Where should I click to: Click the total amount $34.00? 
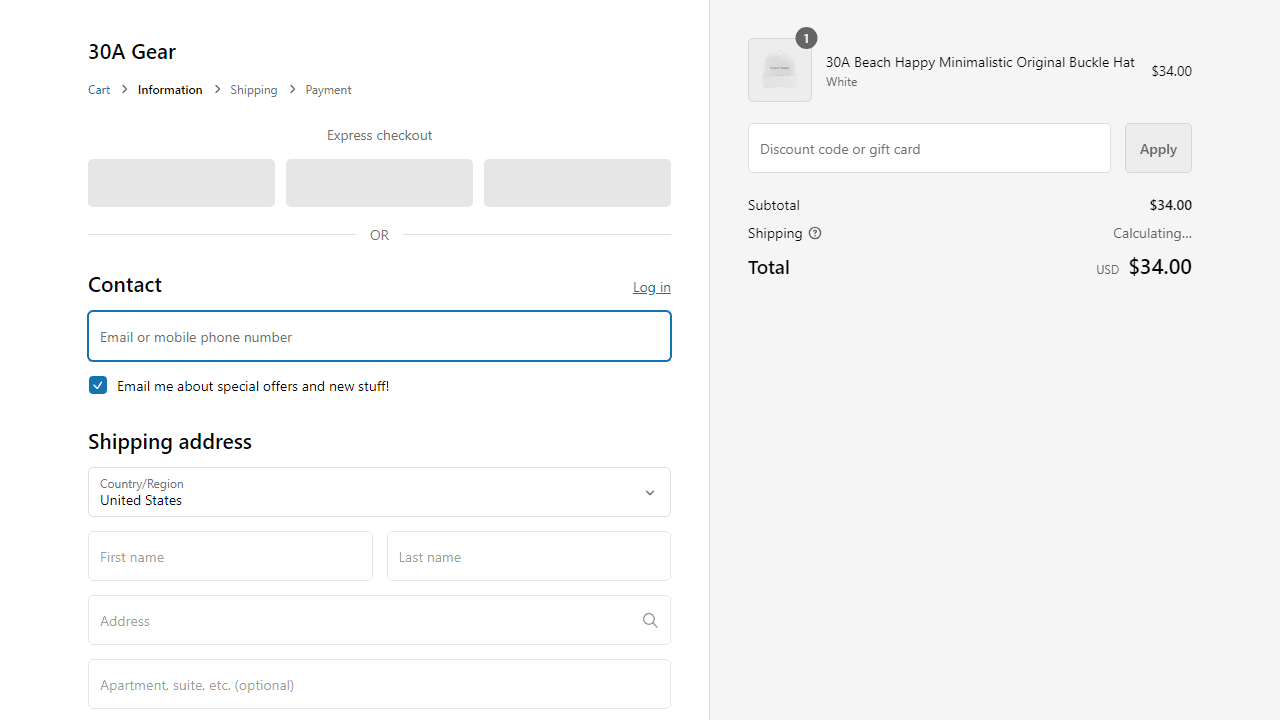tap(1160, 266)
